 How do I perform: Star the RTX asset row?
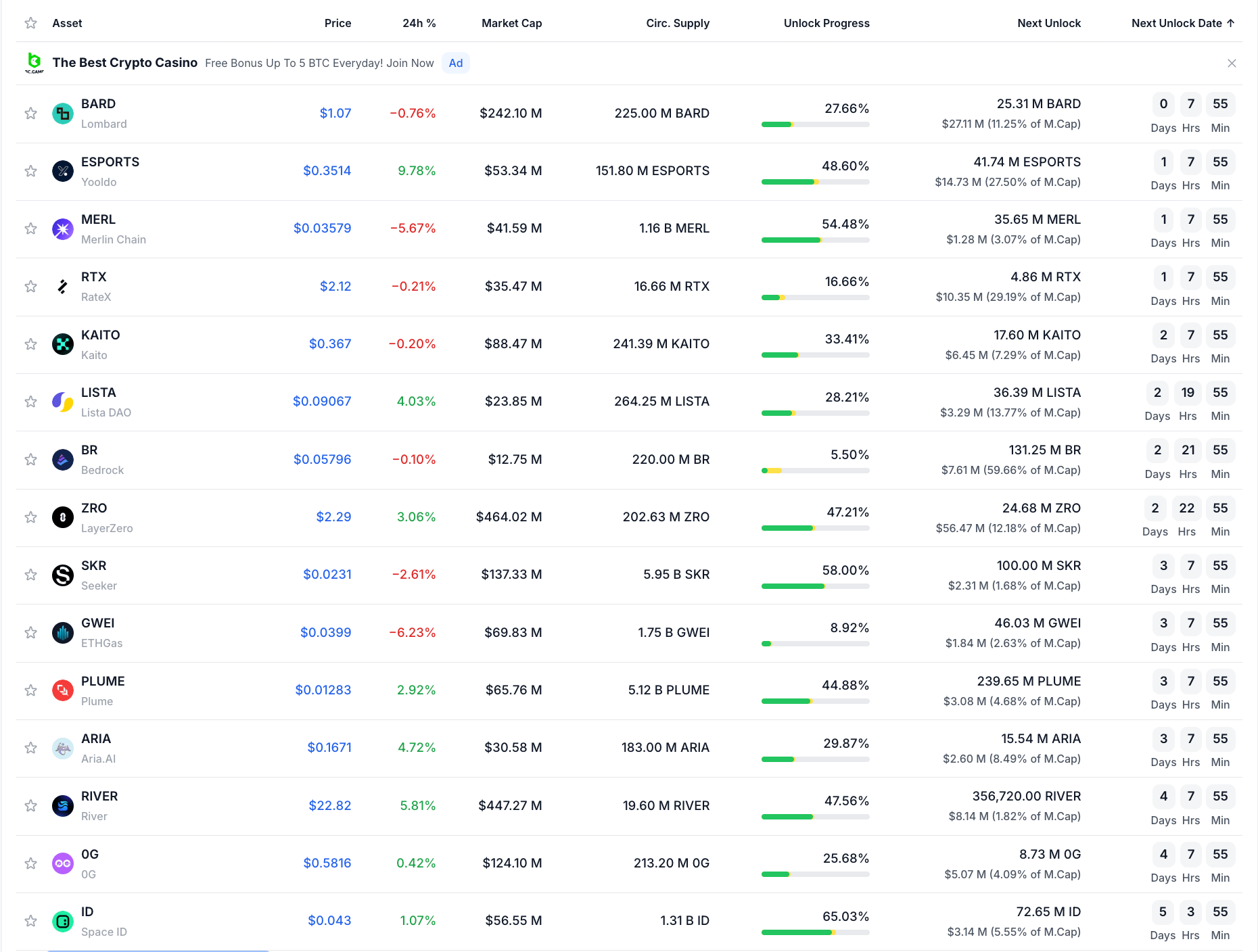pyautogui.click(x=30, y=287)
